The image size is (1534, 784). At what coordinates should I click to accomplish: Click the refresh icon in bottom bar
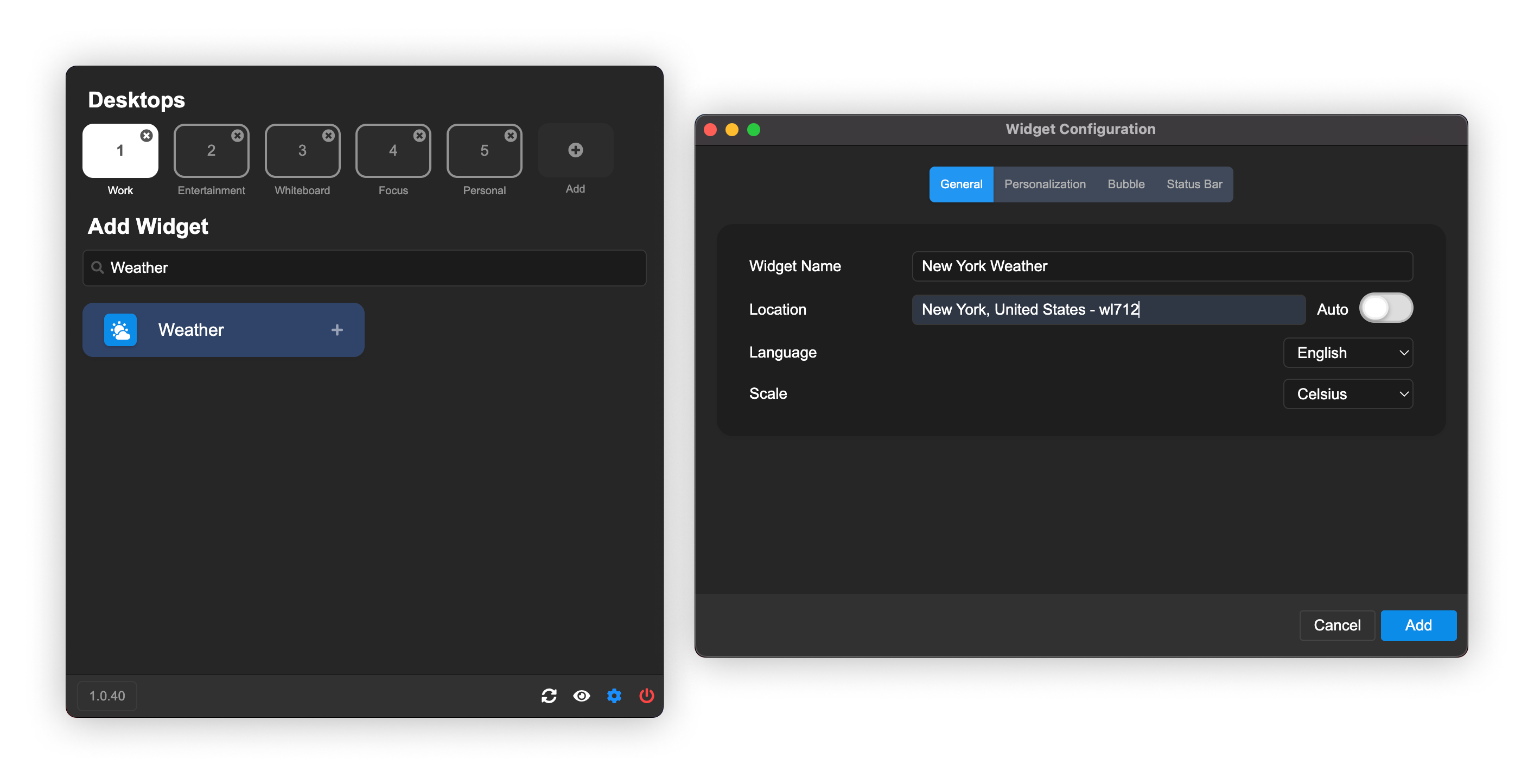[x=549, y=696]
